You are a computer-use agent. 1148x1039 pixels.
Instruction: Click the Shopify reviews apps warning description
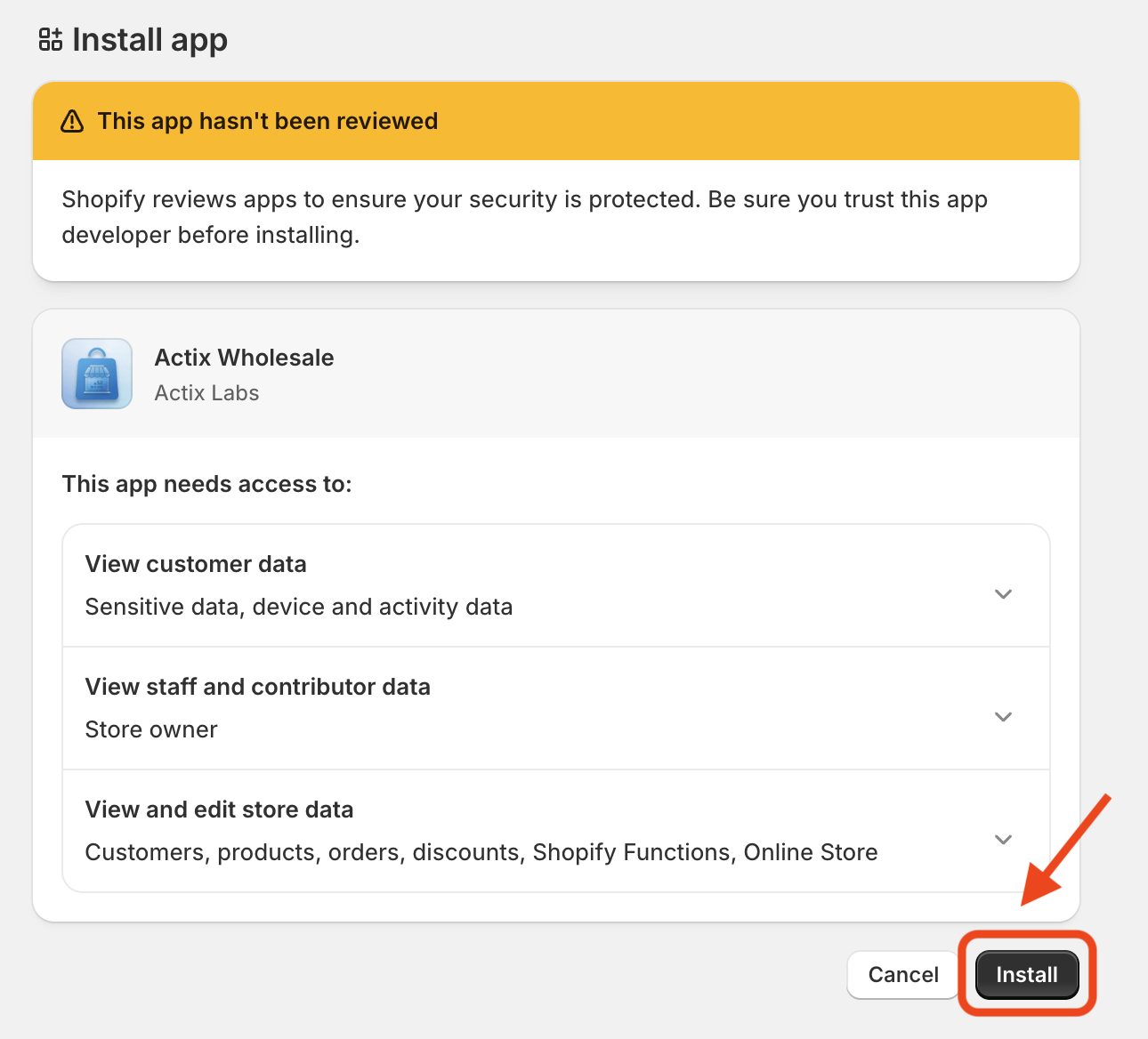(524, 217)
